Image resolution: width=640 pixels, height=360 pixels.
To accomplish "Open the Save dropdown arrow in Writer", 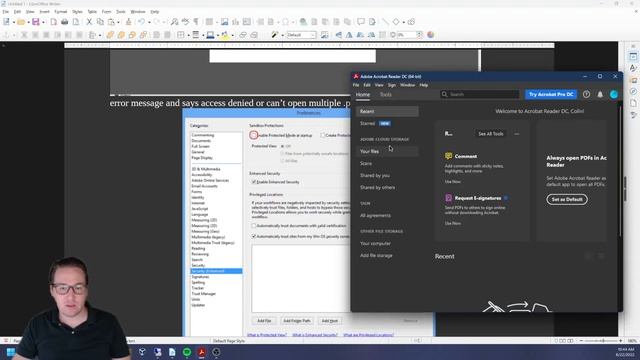I will pos(43,22).
